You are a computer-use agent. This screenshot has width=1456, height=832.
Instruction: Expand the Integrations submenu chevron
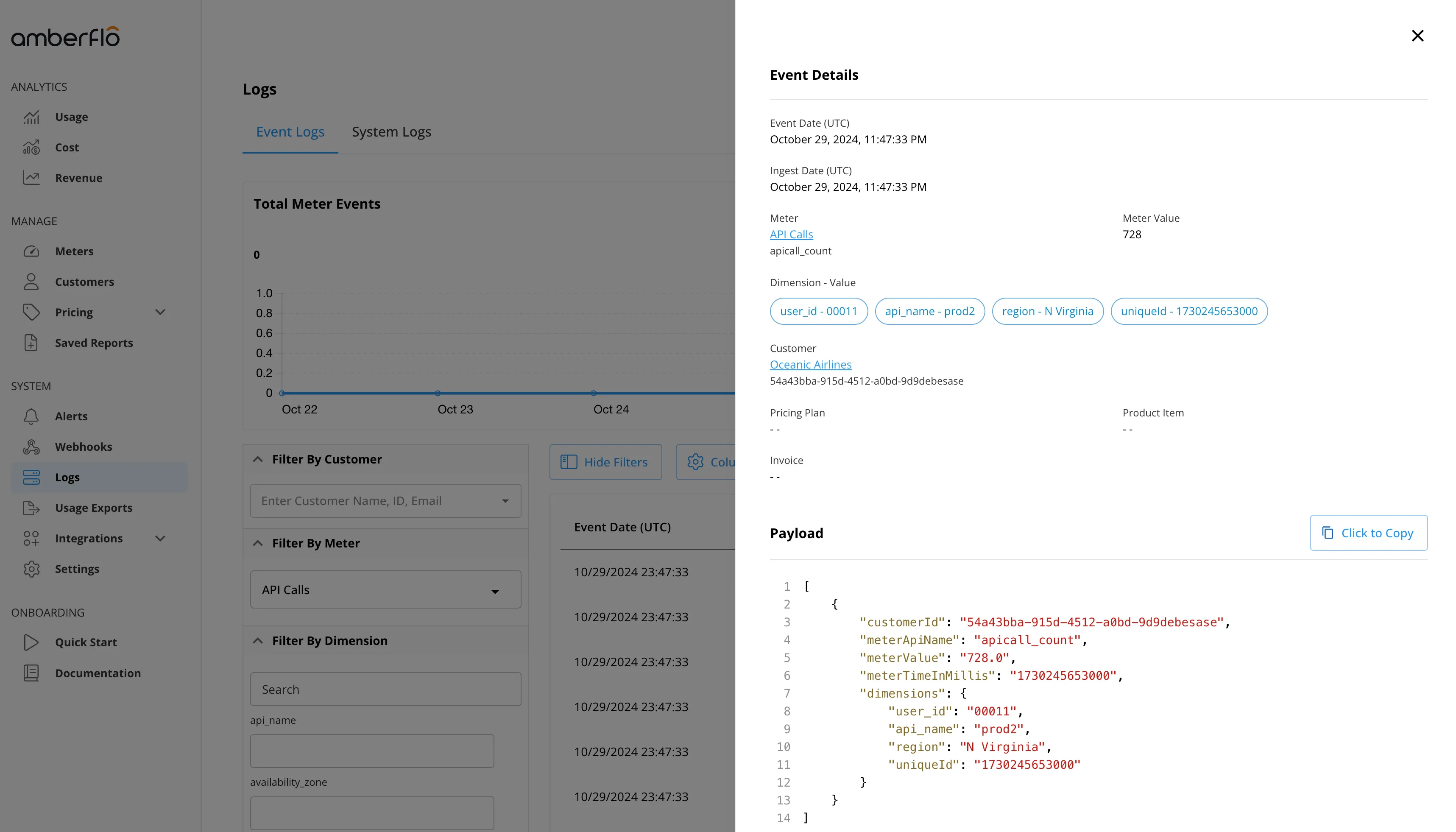pos(161,539)
